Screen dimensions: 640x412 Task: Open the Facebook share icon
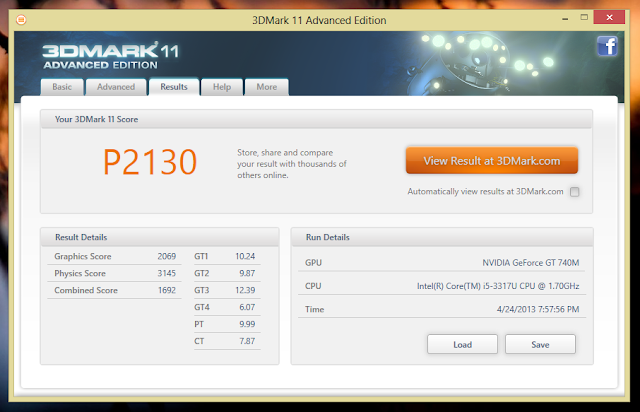coord(607,46)
